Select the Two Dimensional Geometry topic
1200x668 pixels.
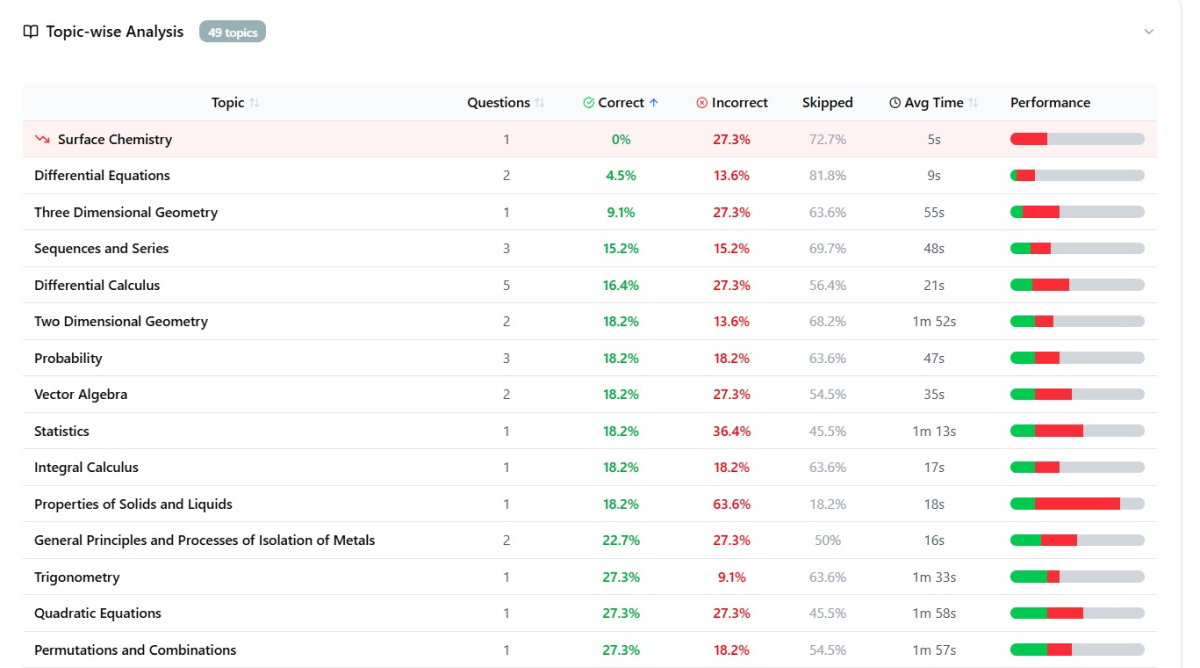point(121,322)
